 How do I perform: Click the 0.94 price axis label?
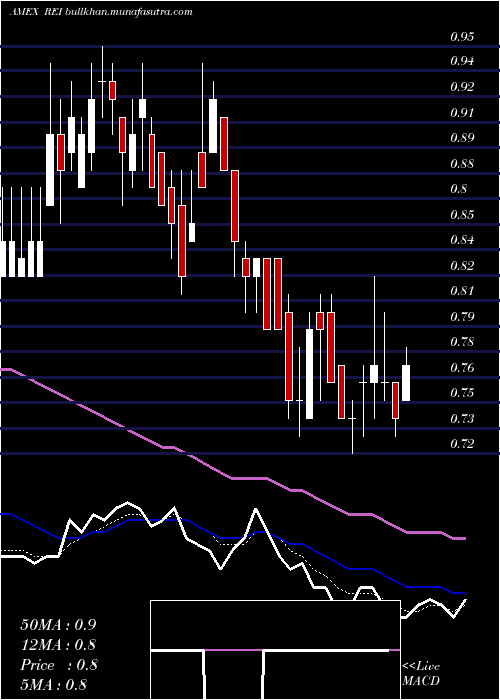pos(462,61)
